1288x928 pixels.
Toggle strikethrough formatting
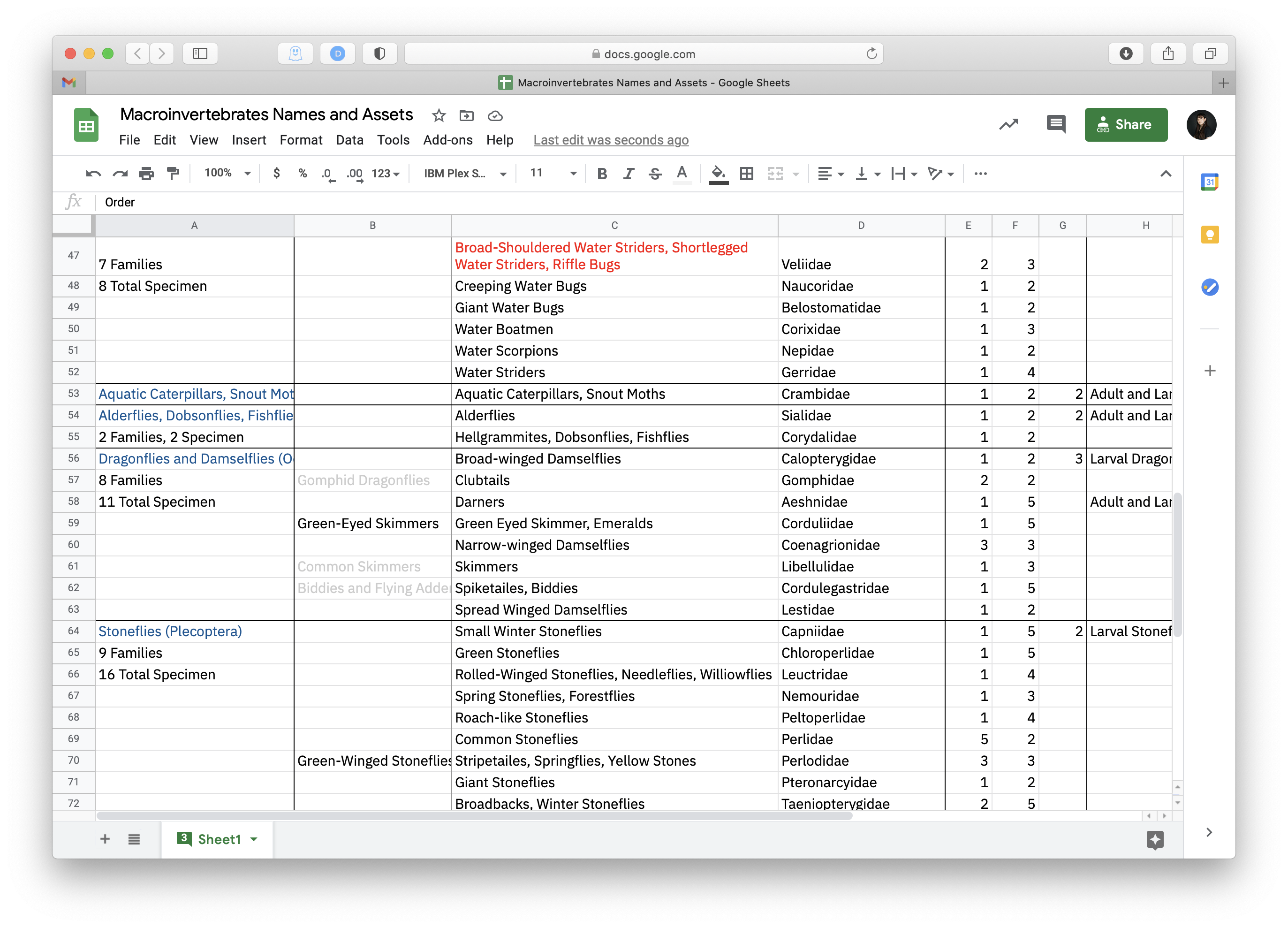coord(655,174)
